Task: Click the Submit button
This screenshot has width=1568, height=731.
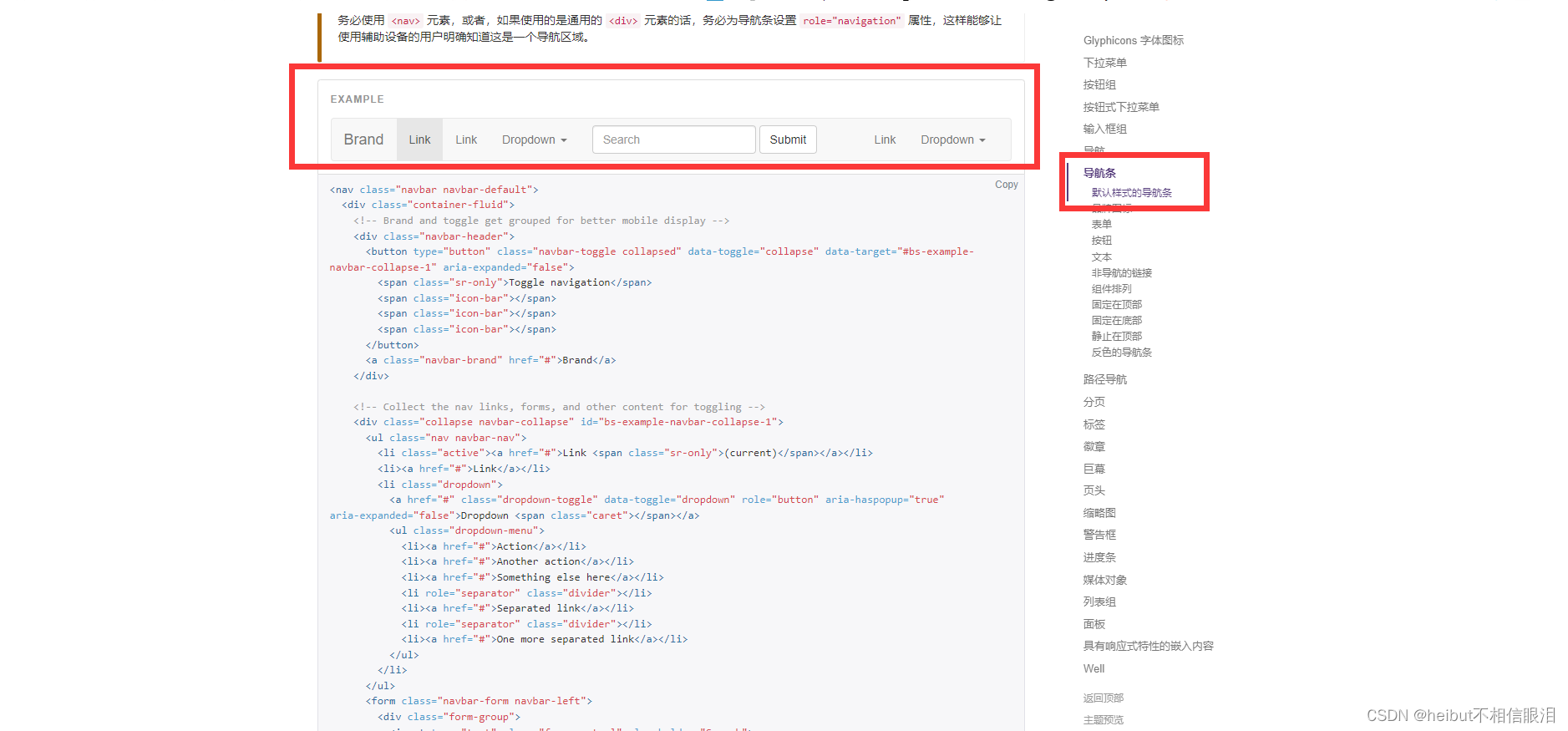Action: coord(788,140)
